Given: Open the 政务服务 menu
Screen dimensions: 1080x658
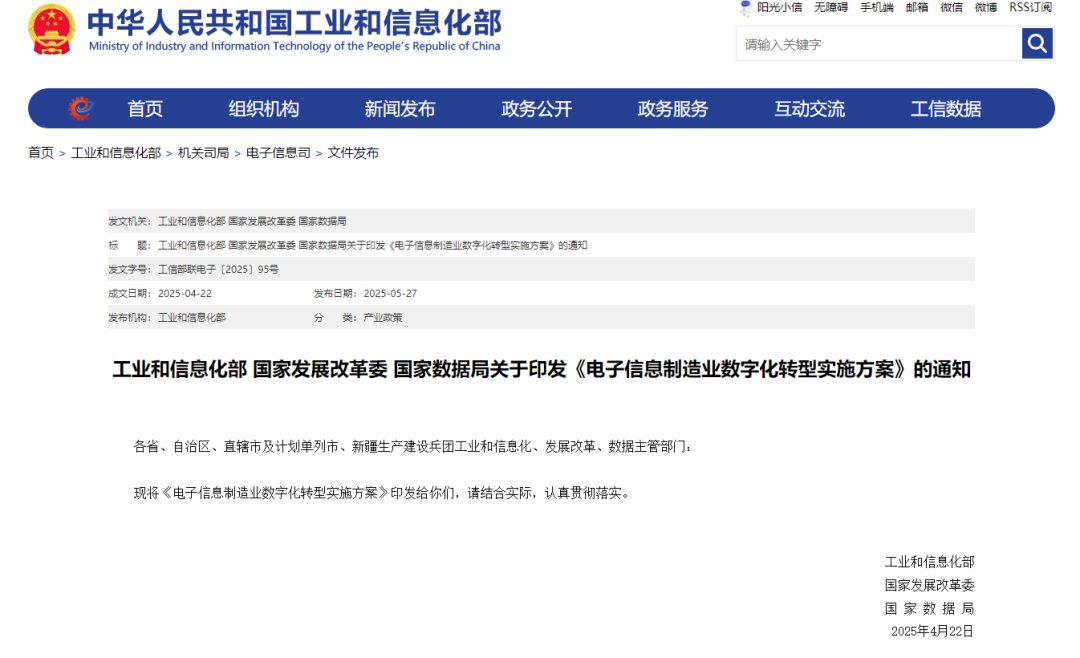Looking at the screenshot, I should coord(673,109).
